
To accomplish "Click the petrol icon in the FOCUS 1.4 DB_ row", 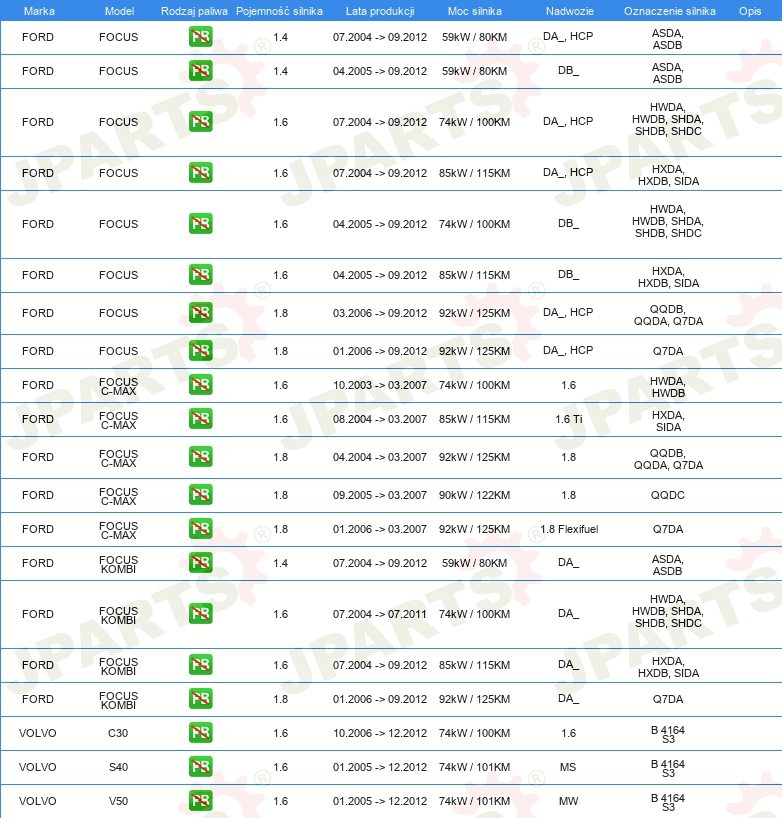I will pos(200,70).
